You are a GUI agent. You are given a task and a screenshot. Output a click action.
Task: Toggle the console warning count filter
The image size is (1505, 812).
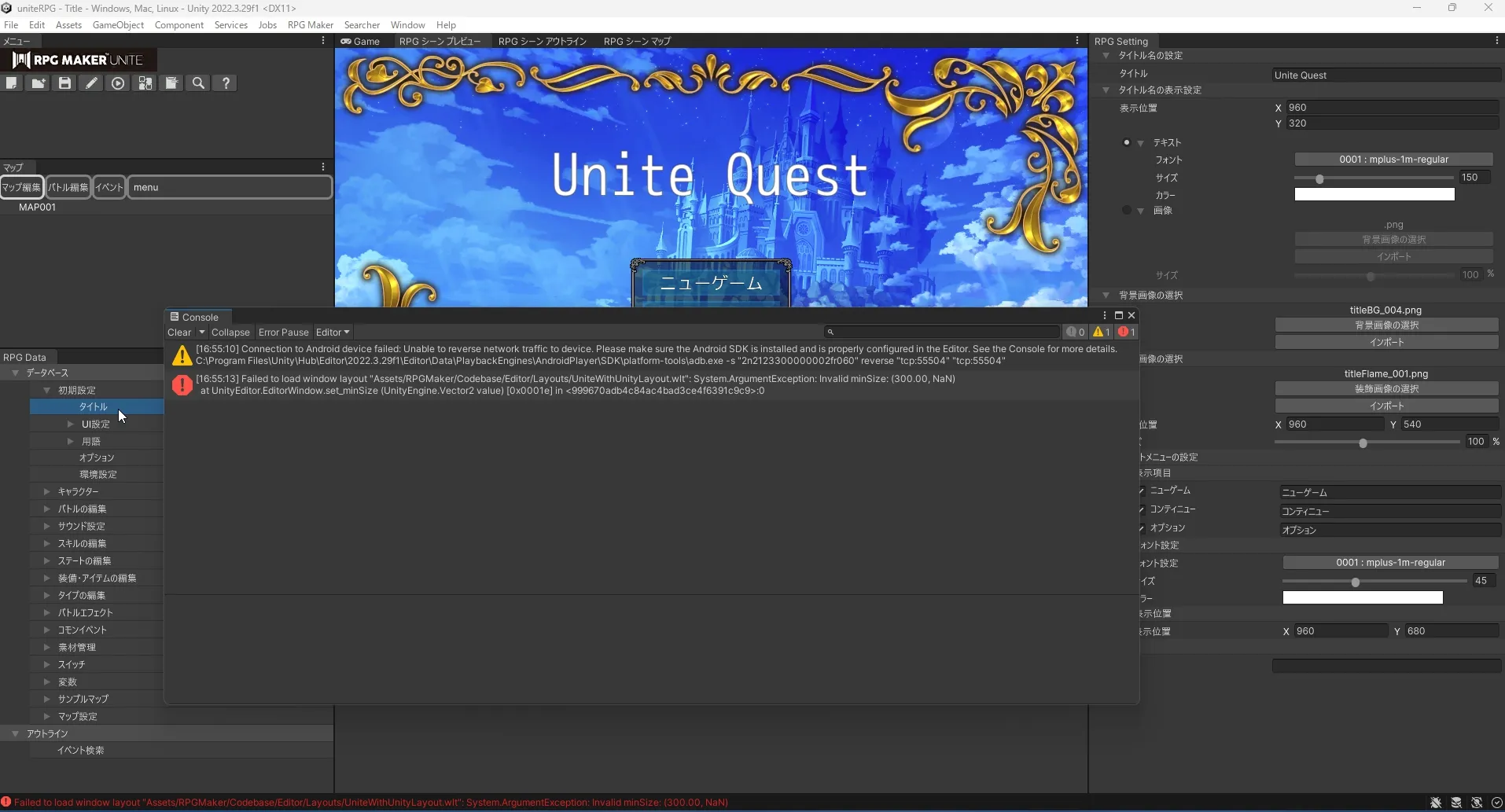tap(1101, 332)
